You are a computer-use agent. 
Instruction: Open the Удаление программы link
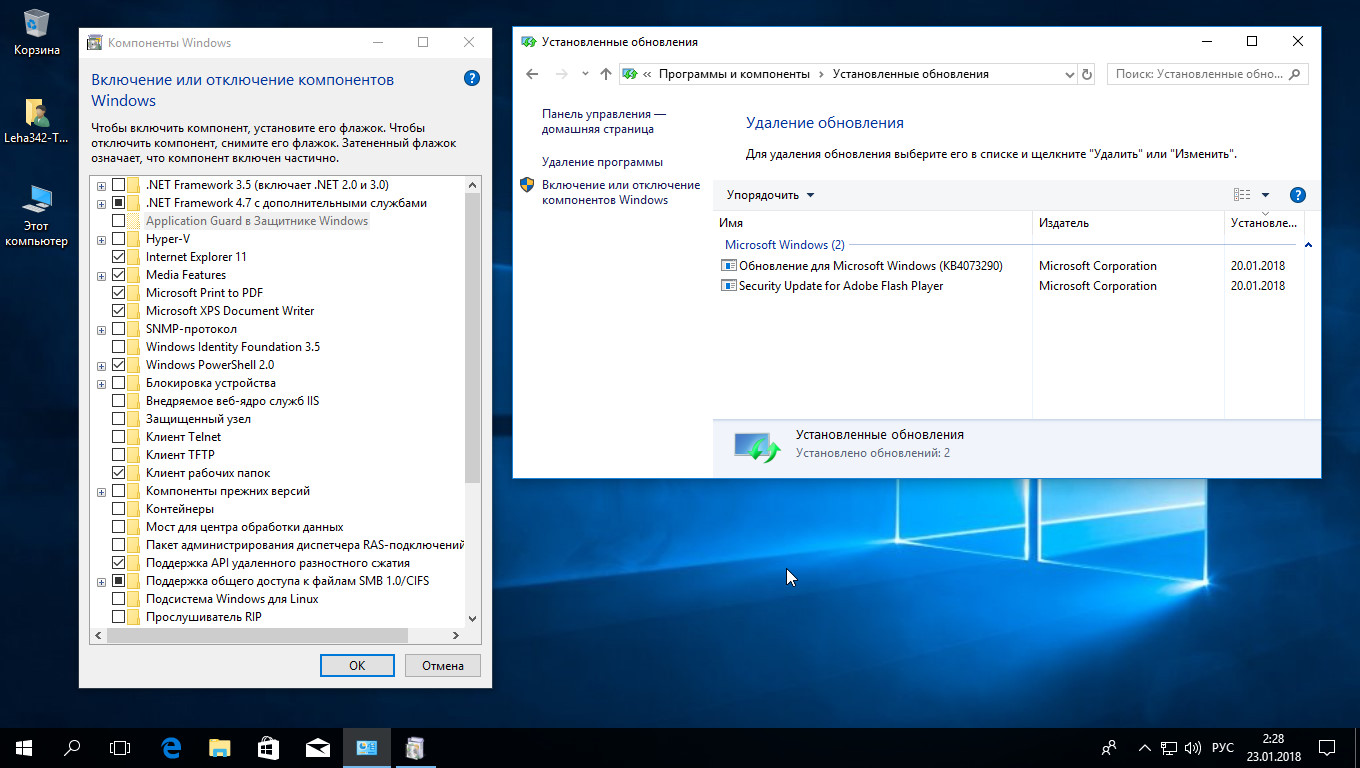pyautogui.click(x=602, y=162)
